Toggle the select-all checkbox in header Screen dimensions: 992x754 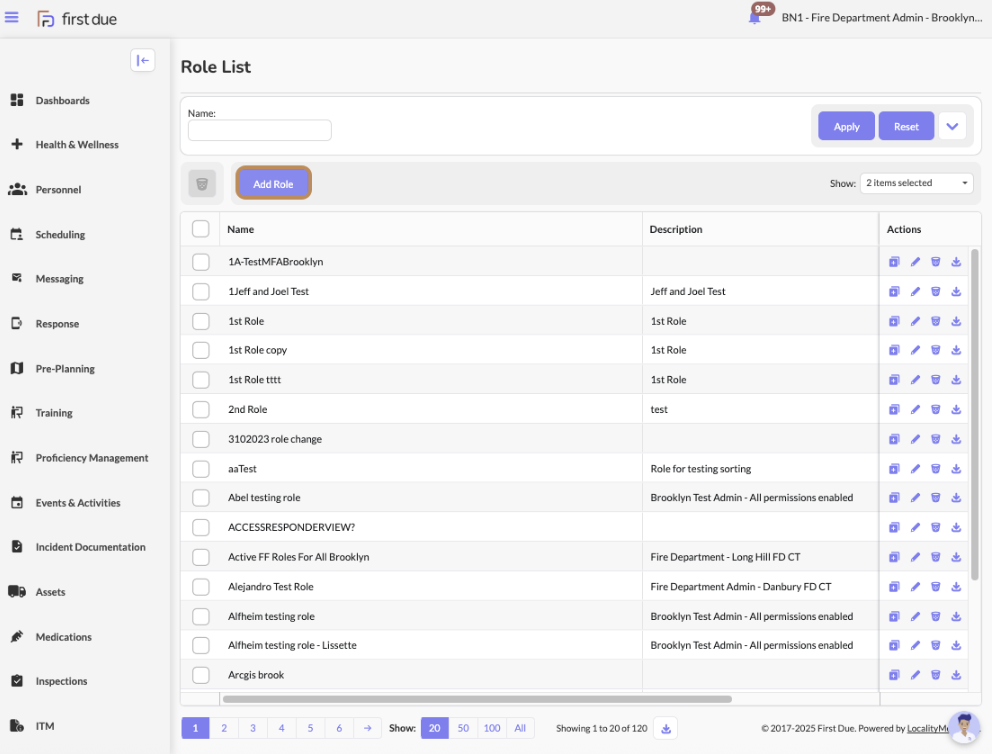coord(201,229)
